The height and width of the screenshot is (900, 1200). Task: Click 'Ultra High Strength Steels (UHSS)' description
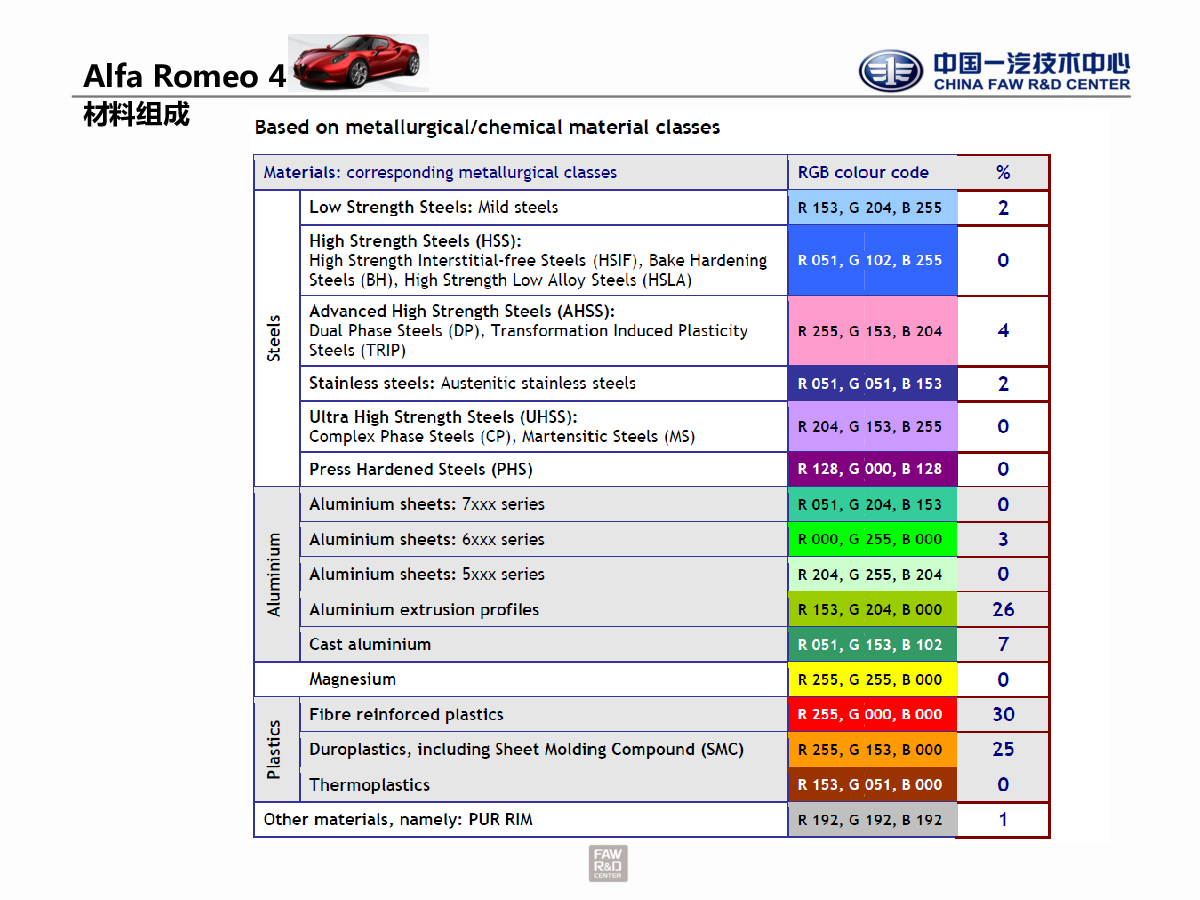tap(502, 426)
